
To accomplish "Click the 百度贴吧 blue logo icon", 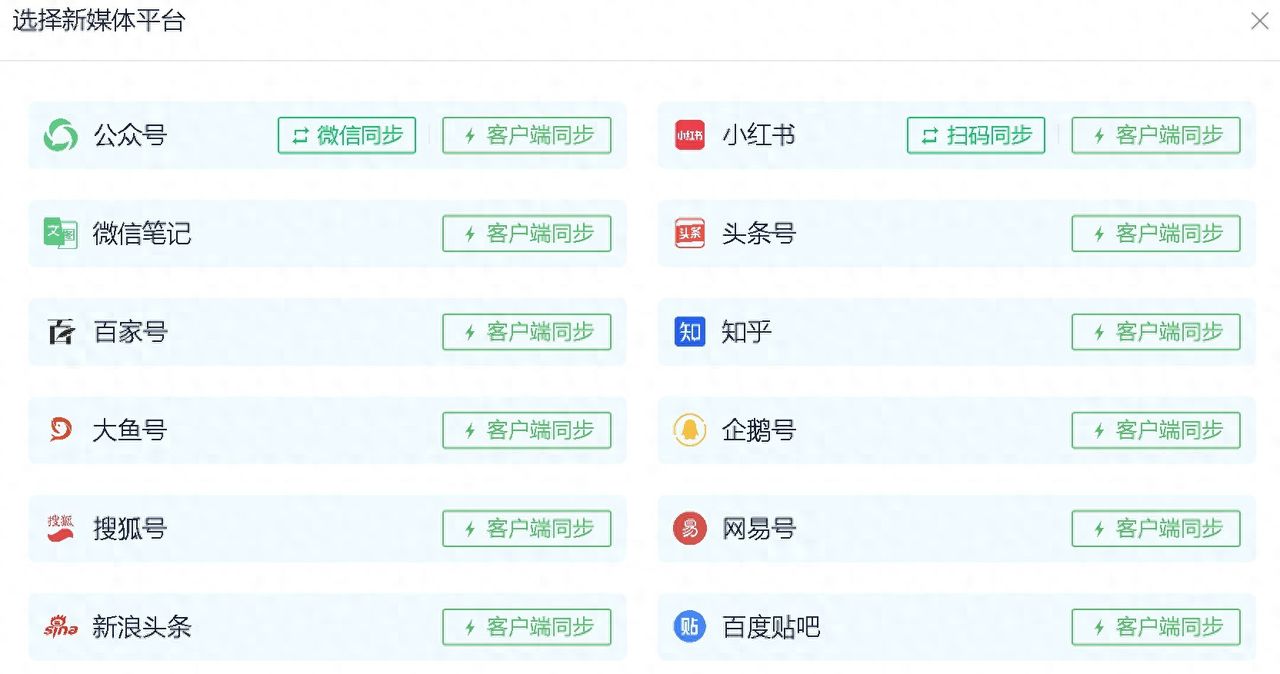I will coord(690,627).
